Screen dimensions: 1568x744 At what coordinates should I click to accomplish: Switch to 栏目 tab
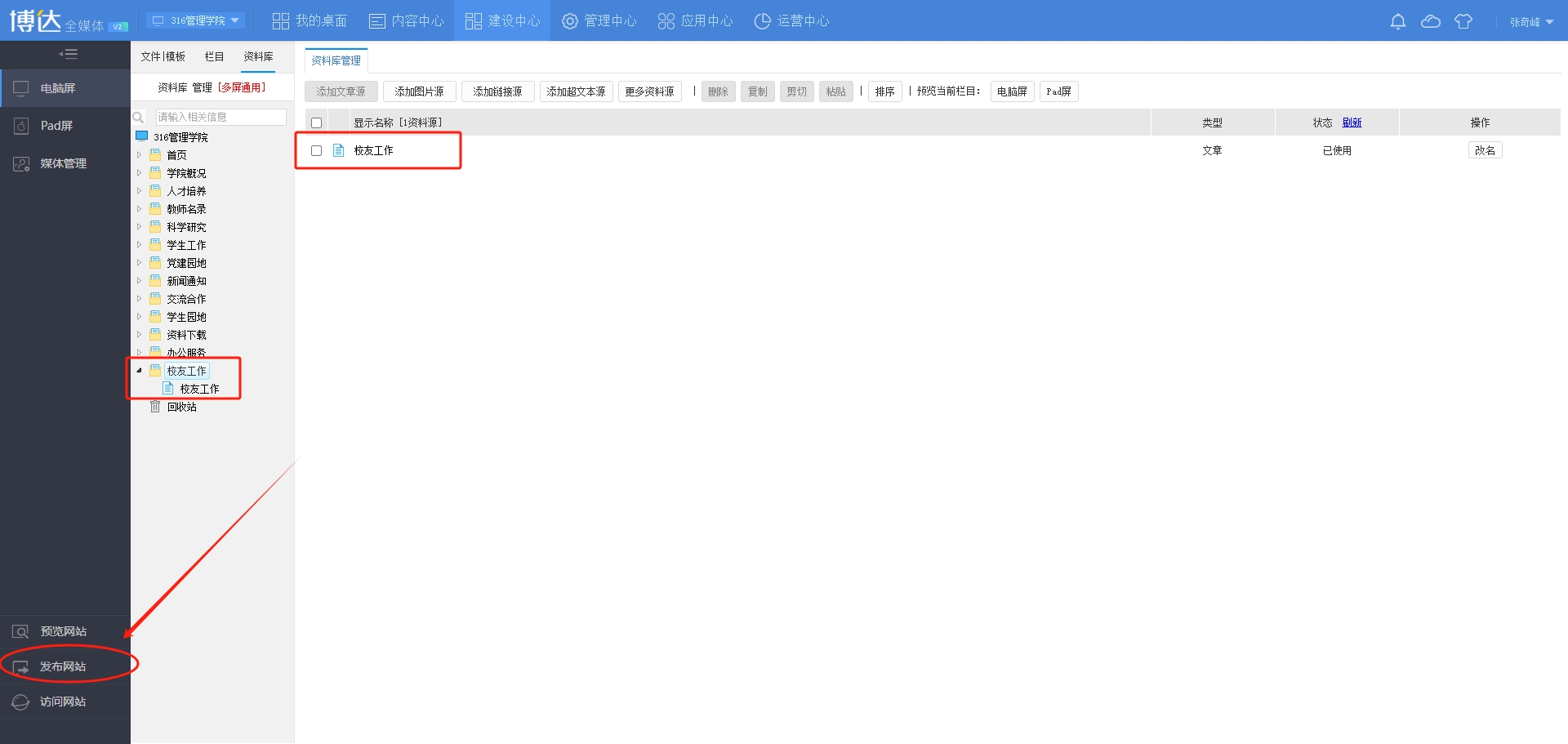214,56
